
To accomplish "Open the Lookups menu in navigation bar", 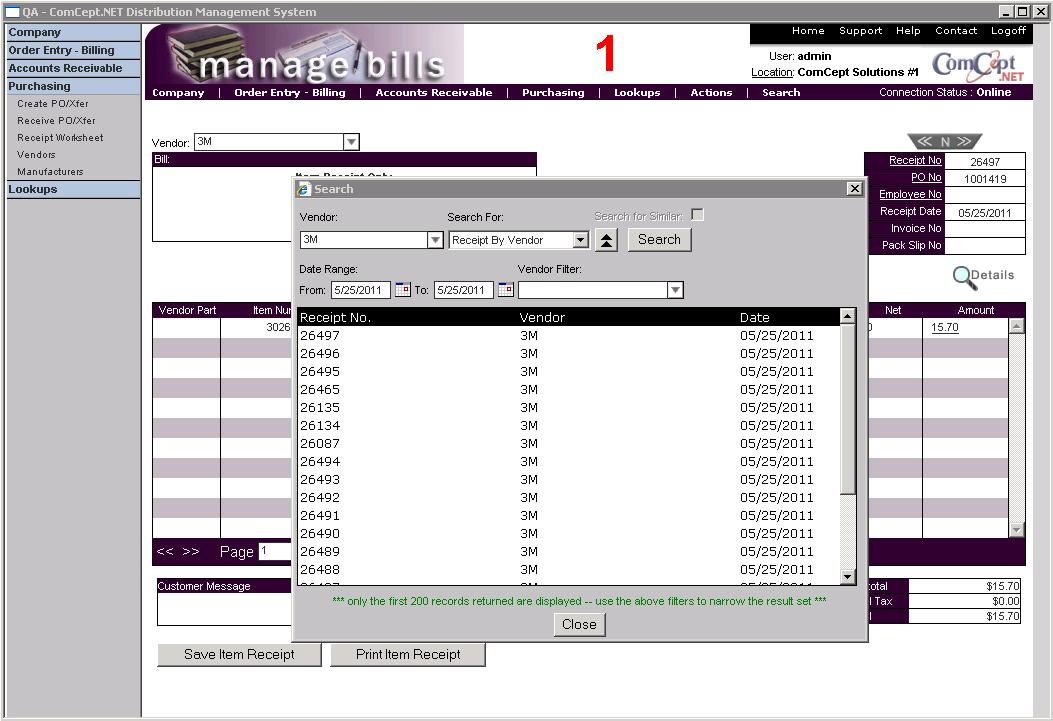I will pos(637,92).
